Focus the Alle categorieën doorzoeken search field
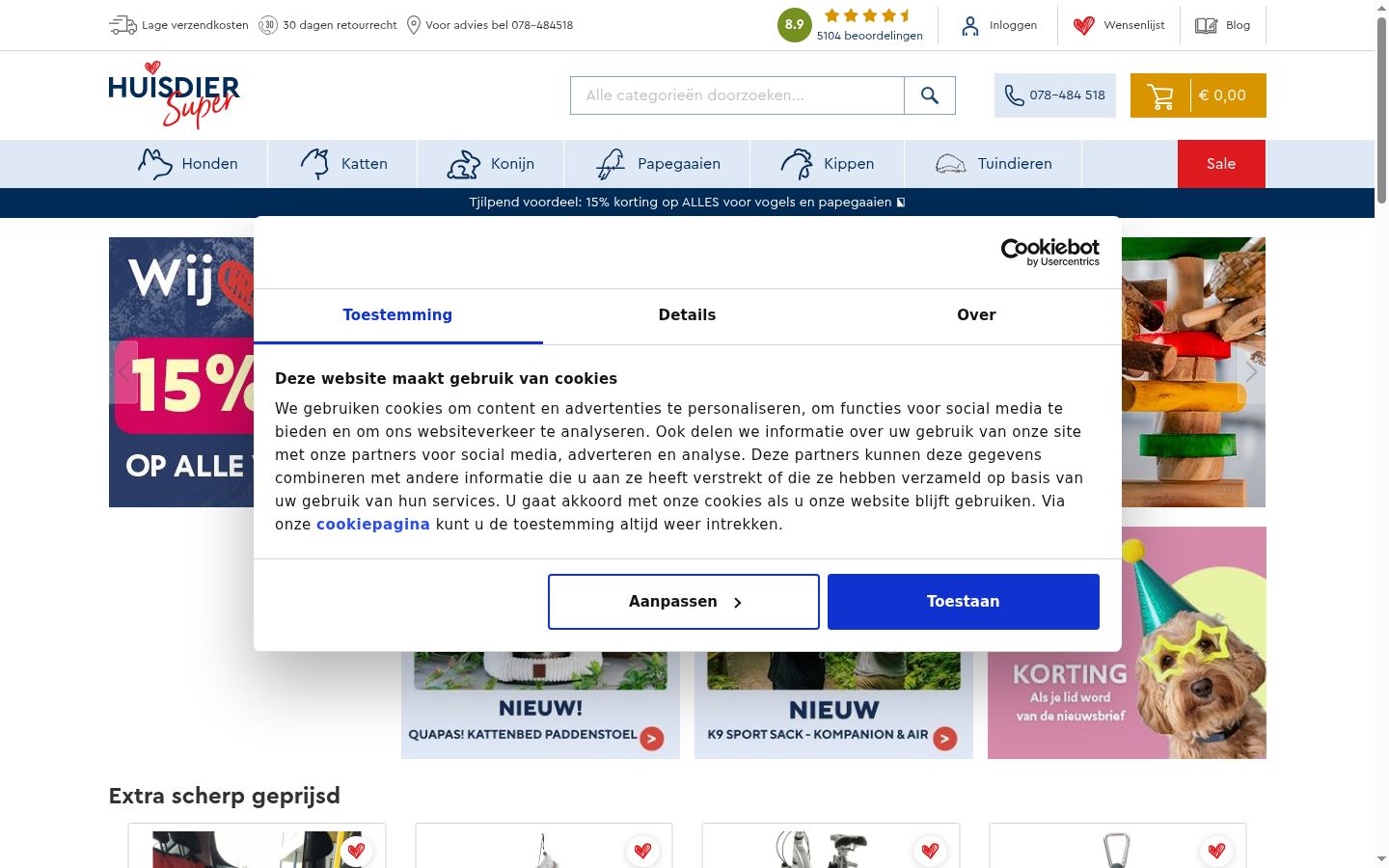Screen dimensions: 1389x868 (x=737, y=95)
